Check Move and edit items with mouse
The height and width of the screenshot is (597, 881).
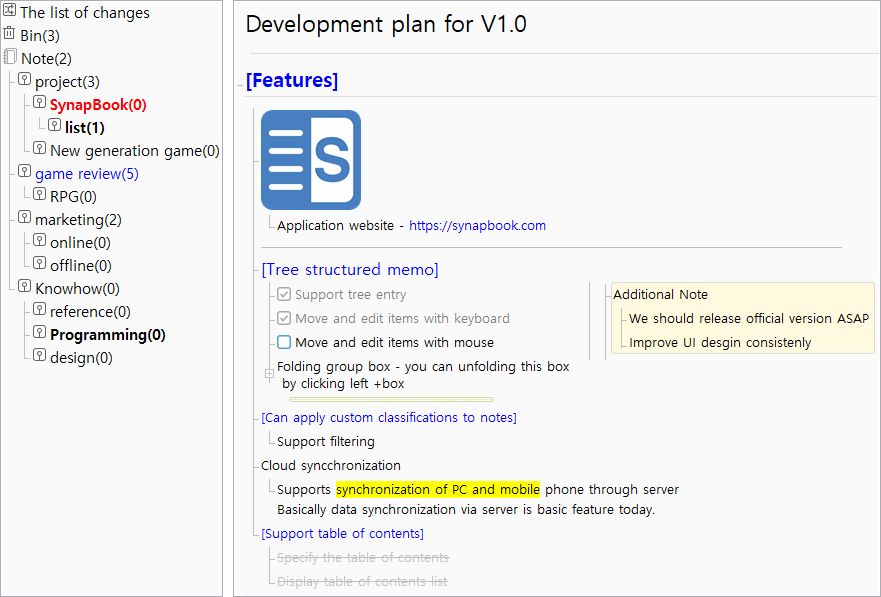click(x=284, y=342)
